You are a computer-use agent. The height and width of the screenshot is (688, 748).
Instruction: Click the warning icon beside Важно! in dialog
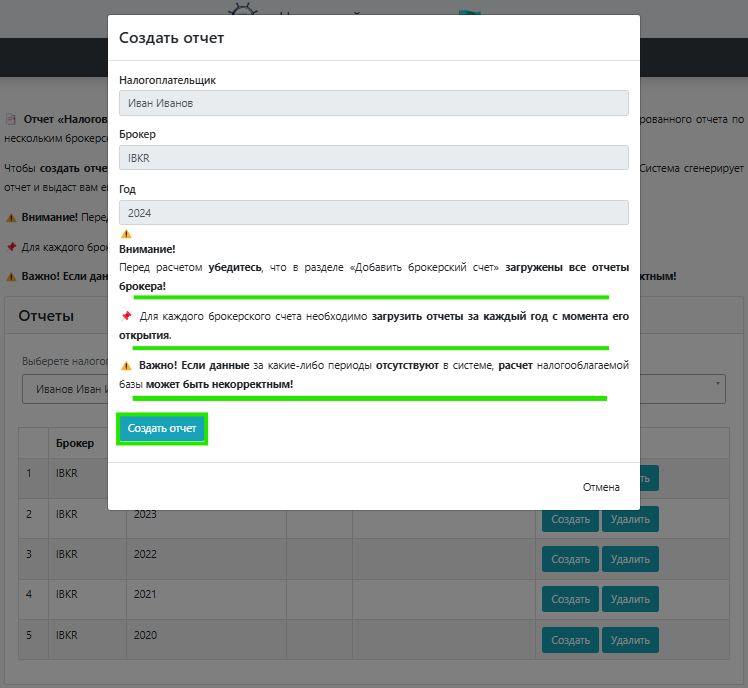tap(126, 365)
